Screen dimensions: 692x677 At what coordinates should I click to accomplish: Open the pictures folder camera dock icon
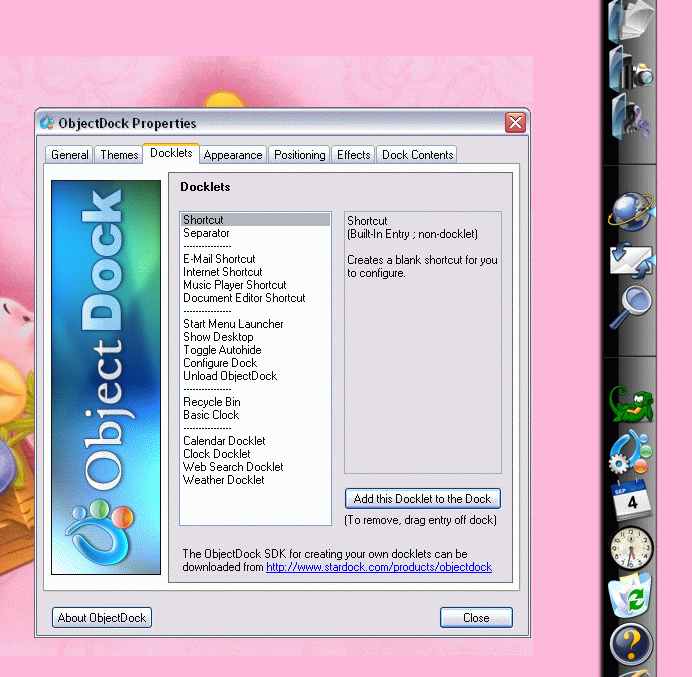(630, 69)
